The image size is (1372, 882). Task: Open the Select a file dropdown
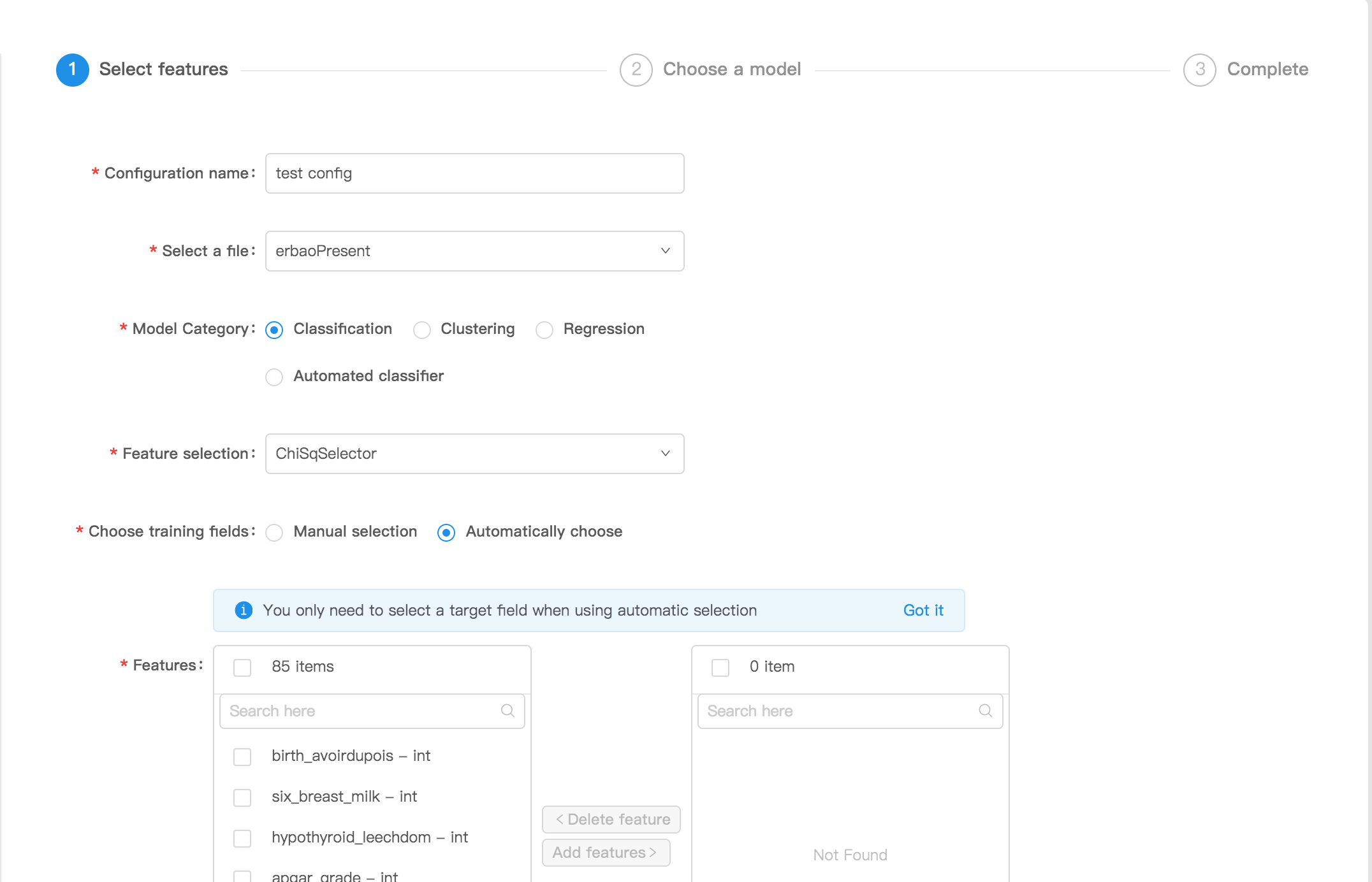click(x=474, y=251)
